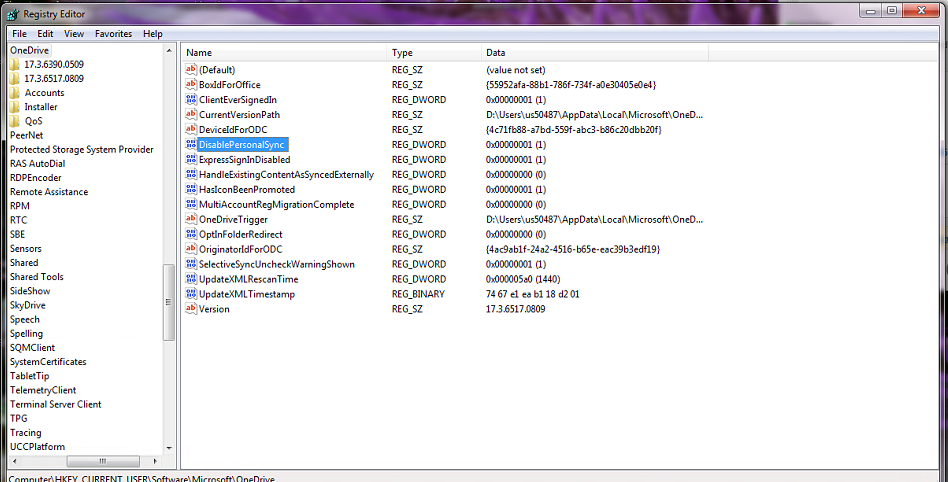Open the Help menu
Viewport: 948px width, 482px height.
152,34
